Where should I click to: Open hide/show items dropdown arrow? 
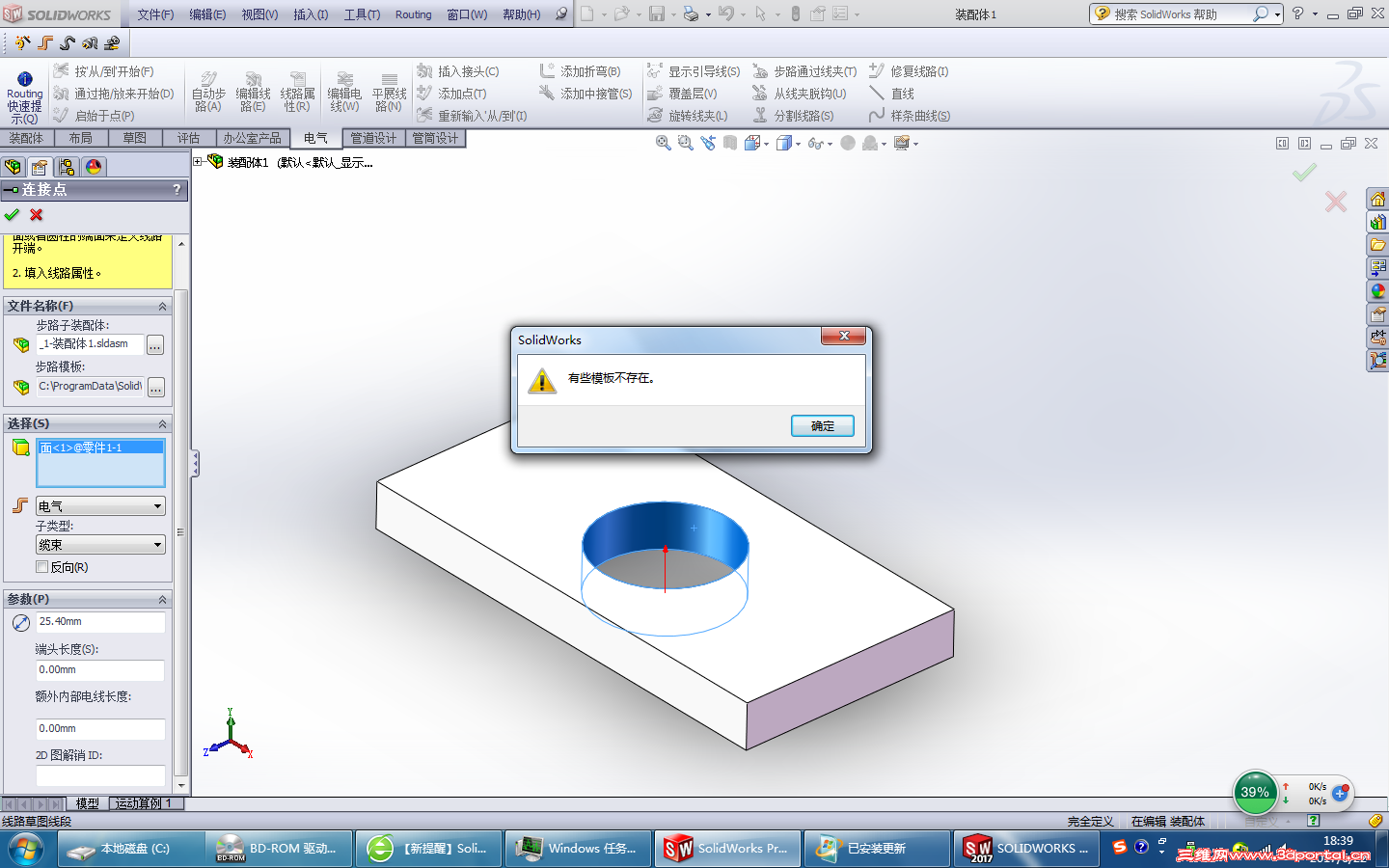tap(830, 144)
